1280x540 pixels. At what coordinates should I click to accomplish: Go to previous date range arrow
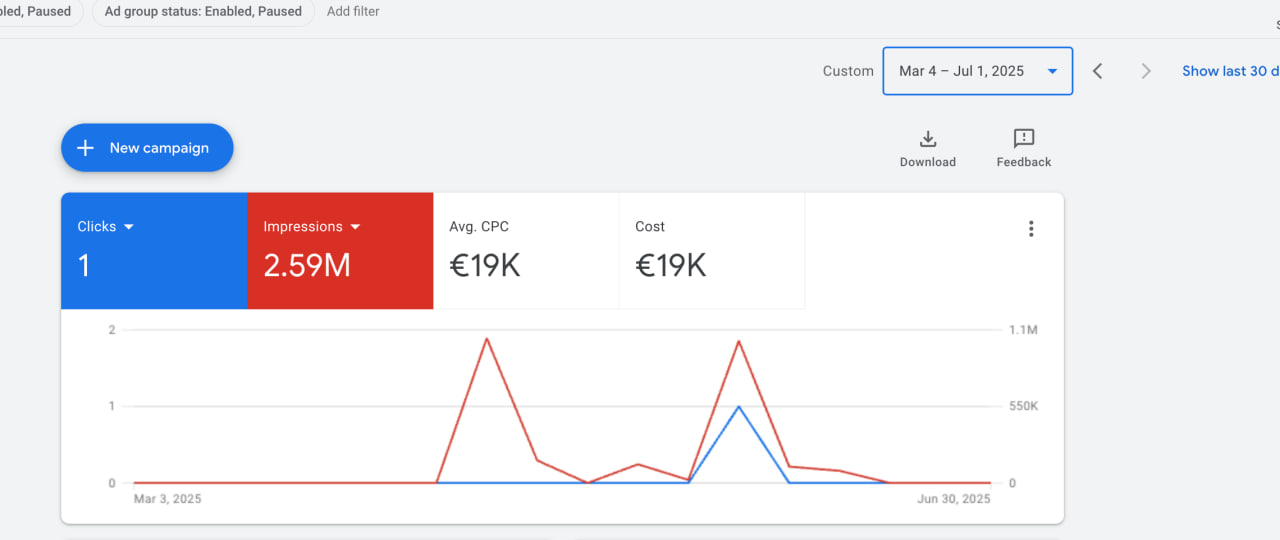pos(1098,71)
